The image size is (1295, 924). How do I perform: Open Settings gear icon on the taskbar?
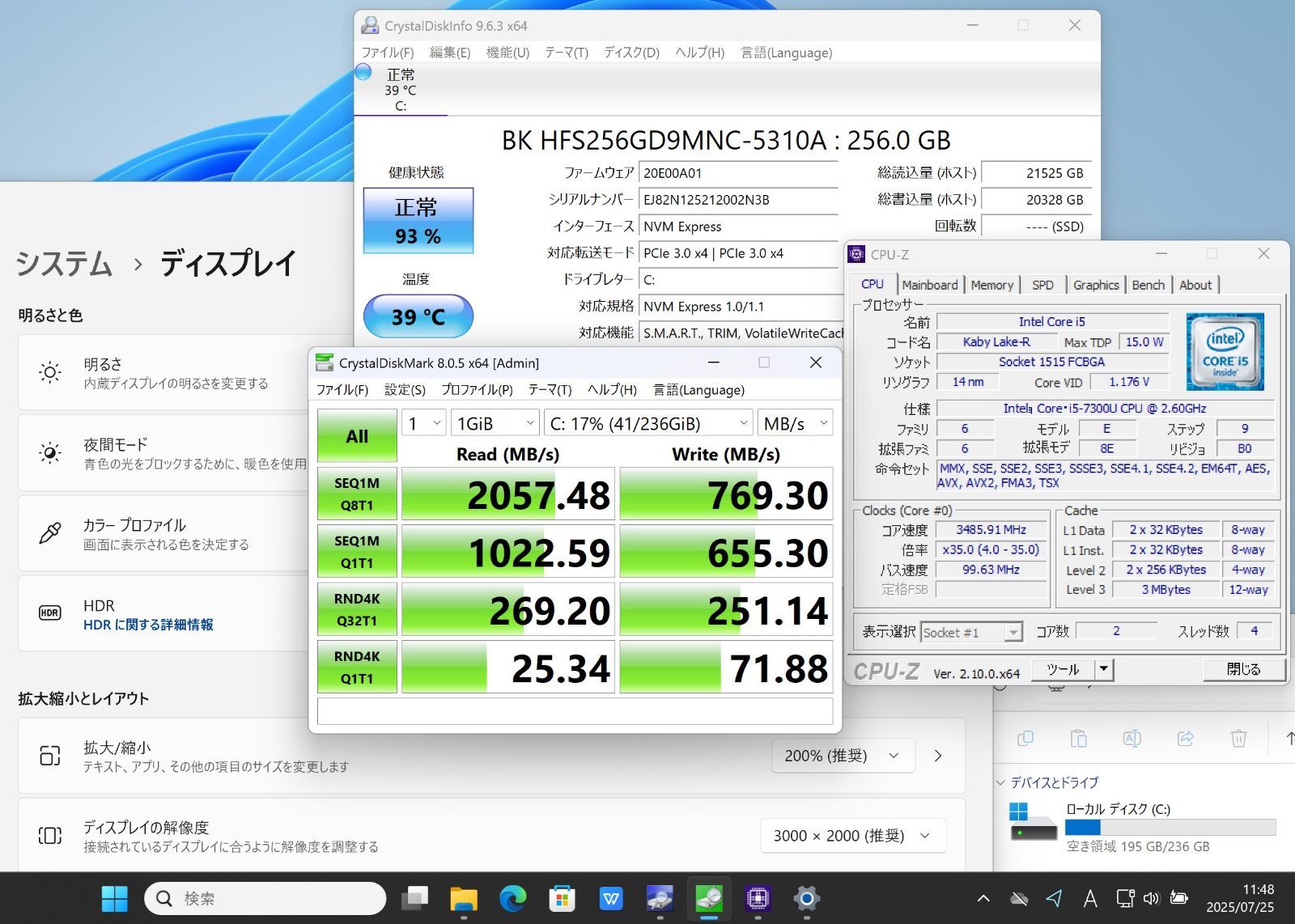(x=806, y=898)
